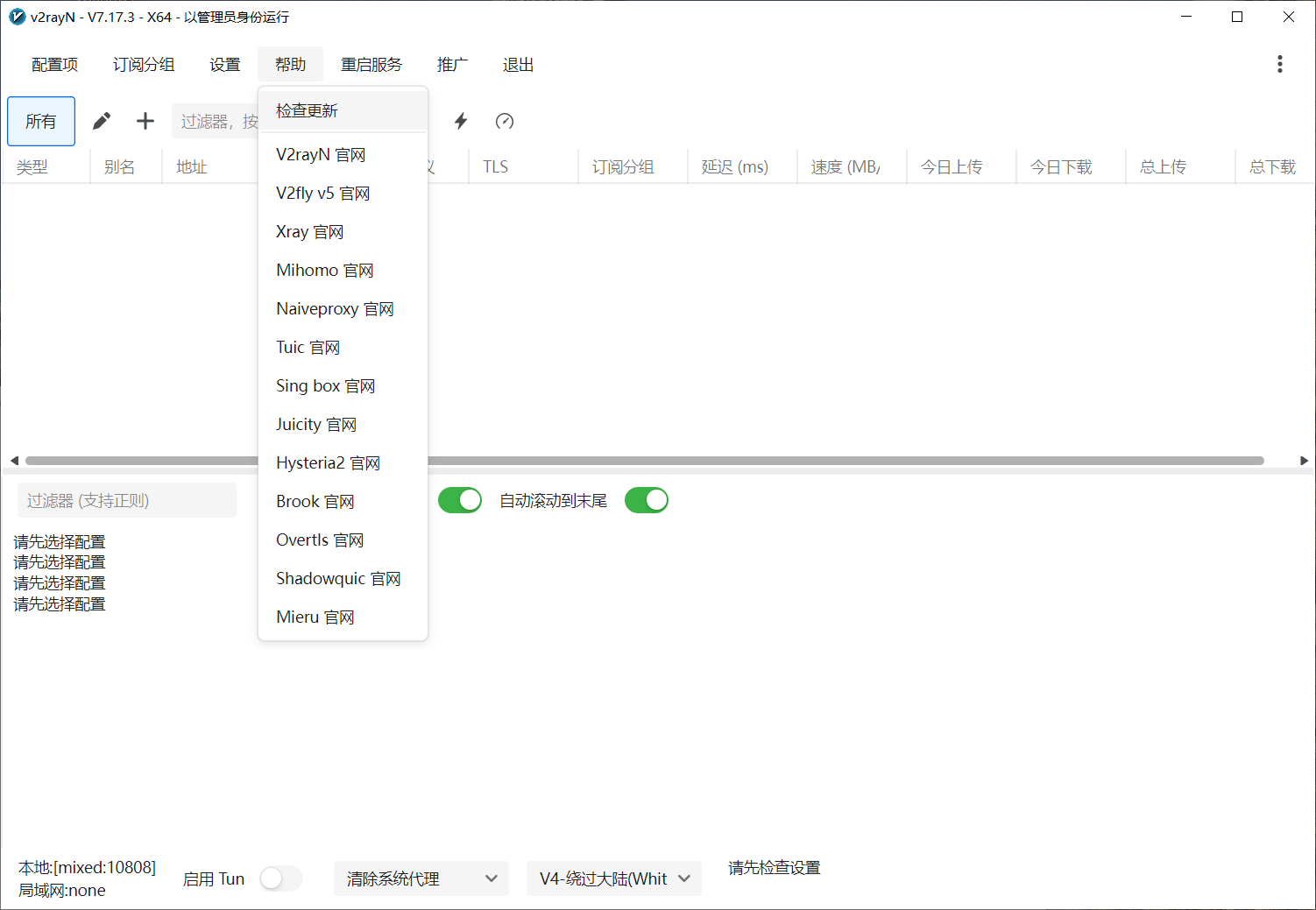Viewport: 1316px width, 910px height.
Task: Open the 清除系统代理 dropdown
Action: (421, 878)
